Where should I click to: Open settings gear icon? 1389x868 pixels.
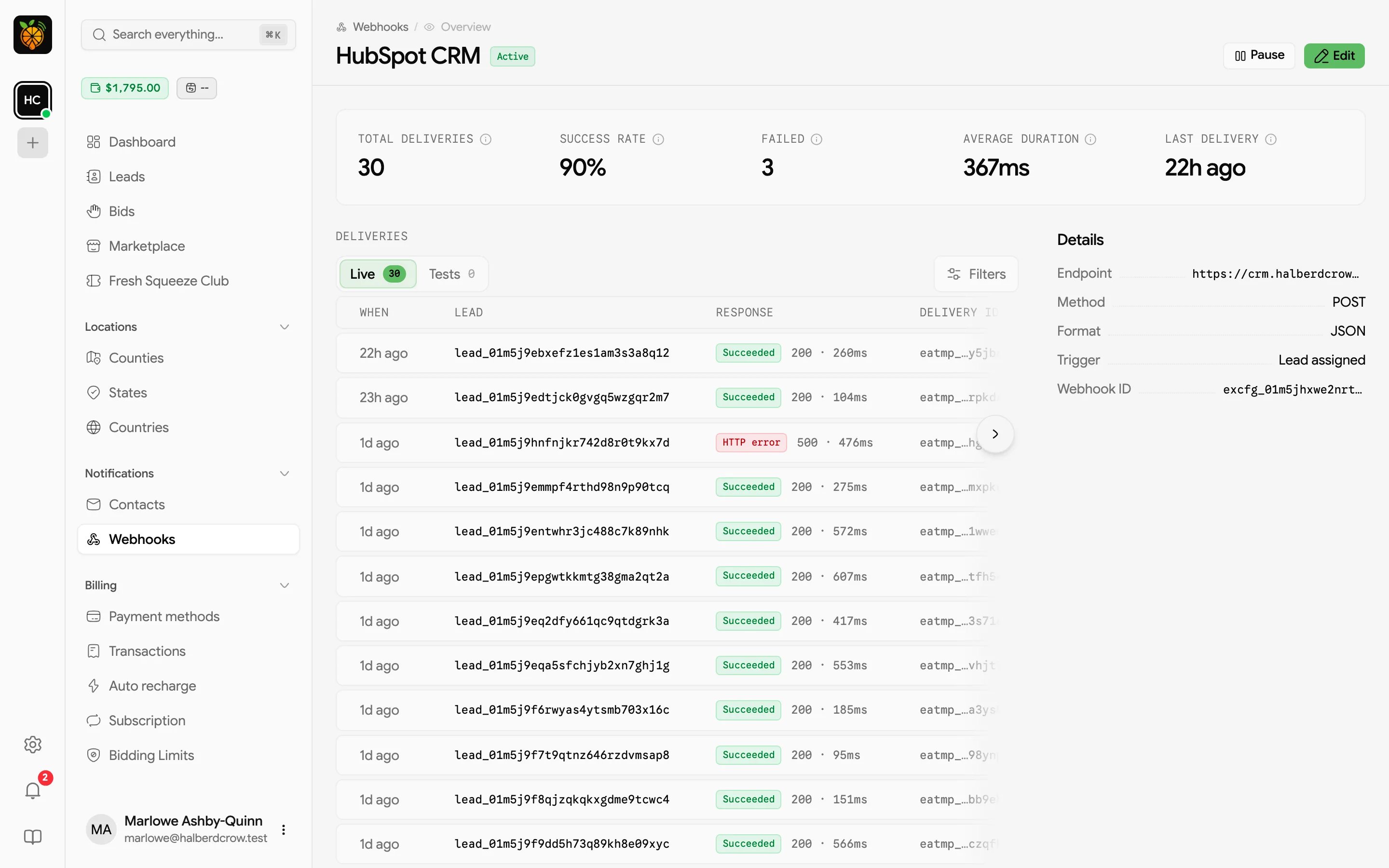coord(33,745)
